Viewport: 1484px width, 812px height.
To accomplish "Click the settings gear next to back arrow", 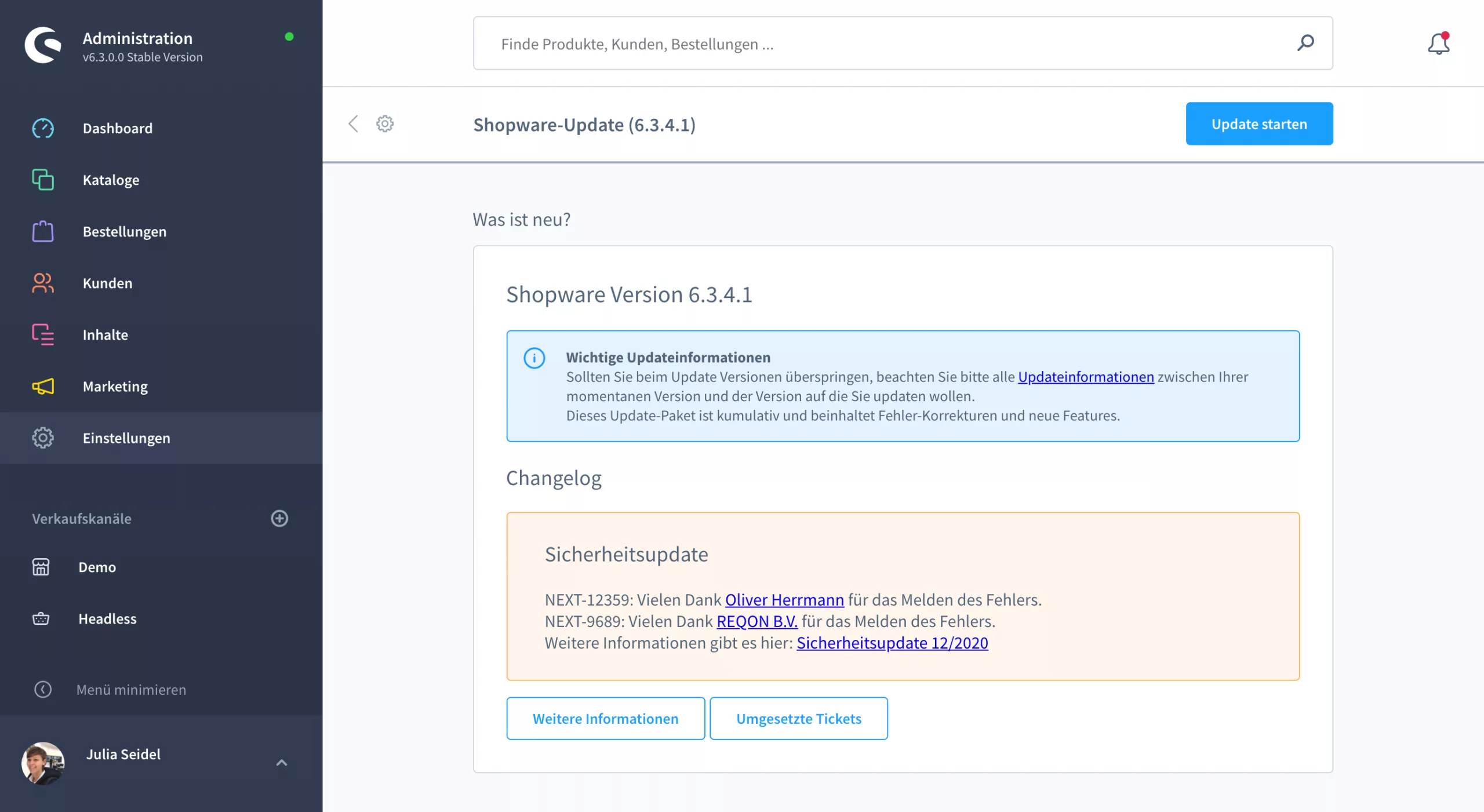I will coord(385,123).
